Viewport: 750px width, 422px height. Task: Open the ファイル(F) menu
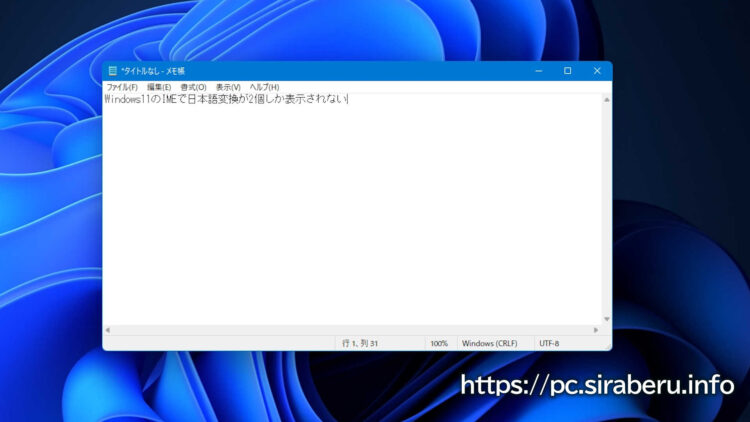121,87
